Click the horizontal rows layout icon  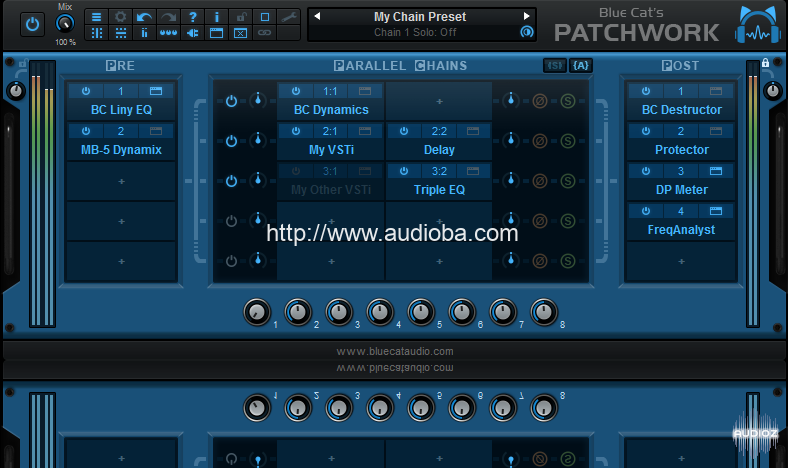[x=121, y=33]
